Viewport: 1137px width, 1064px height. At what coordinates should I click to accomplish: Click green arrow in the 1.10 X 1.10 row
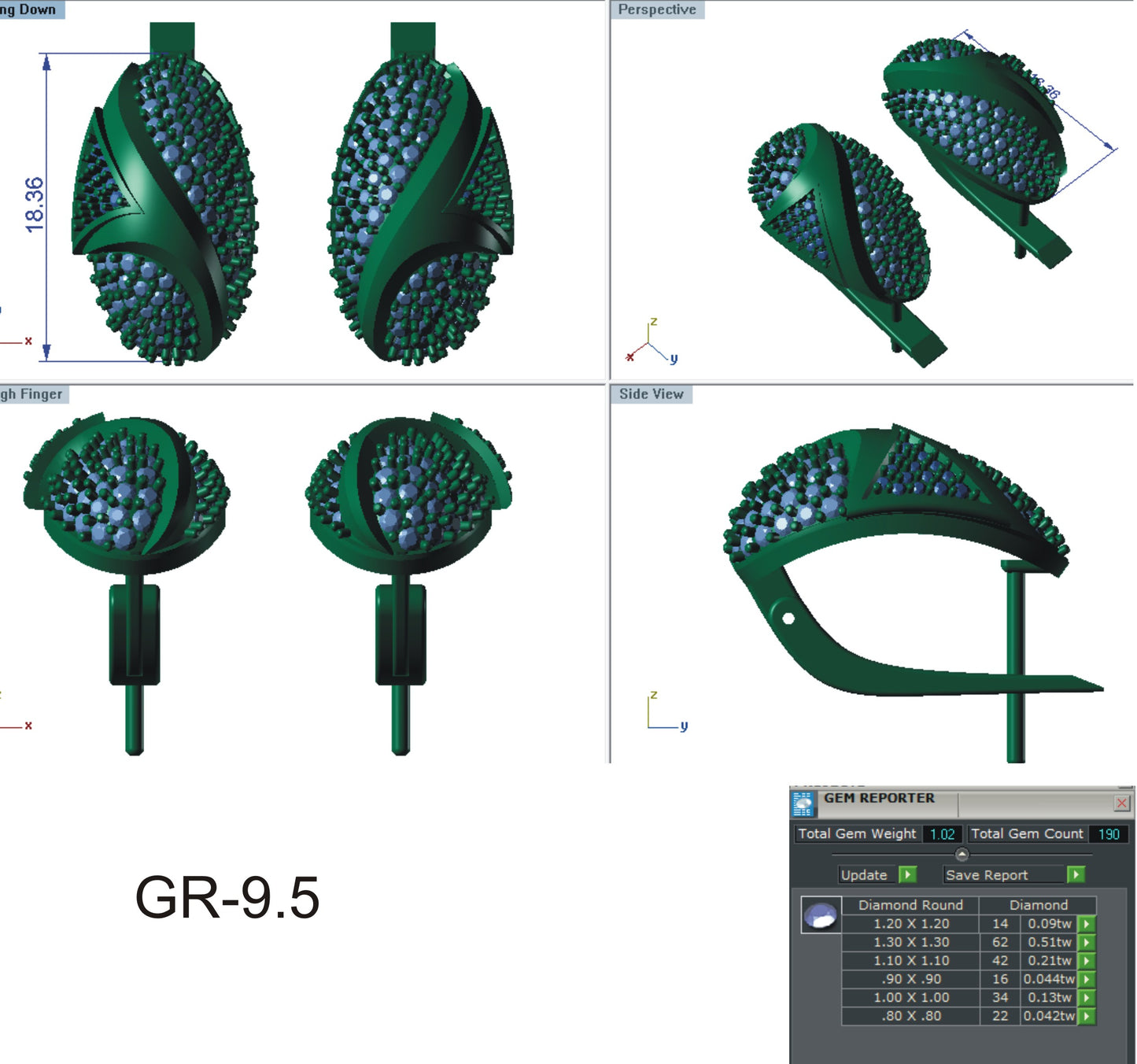point(1086,961)
